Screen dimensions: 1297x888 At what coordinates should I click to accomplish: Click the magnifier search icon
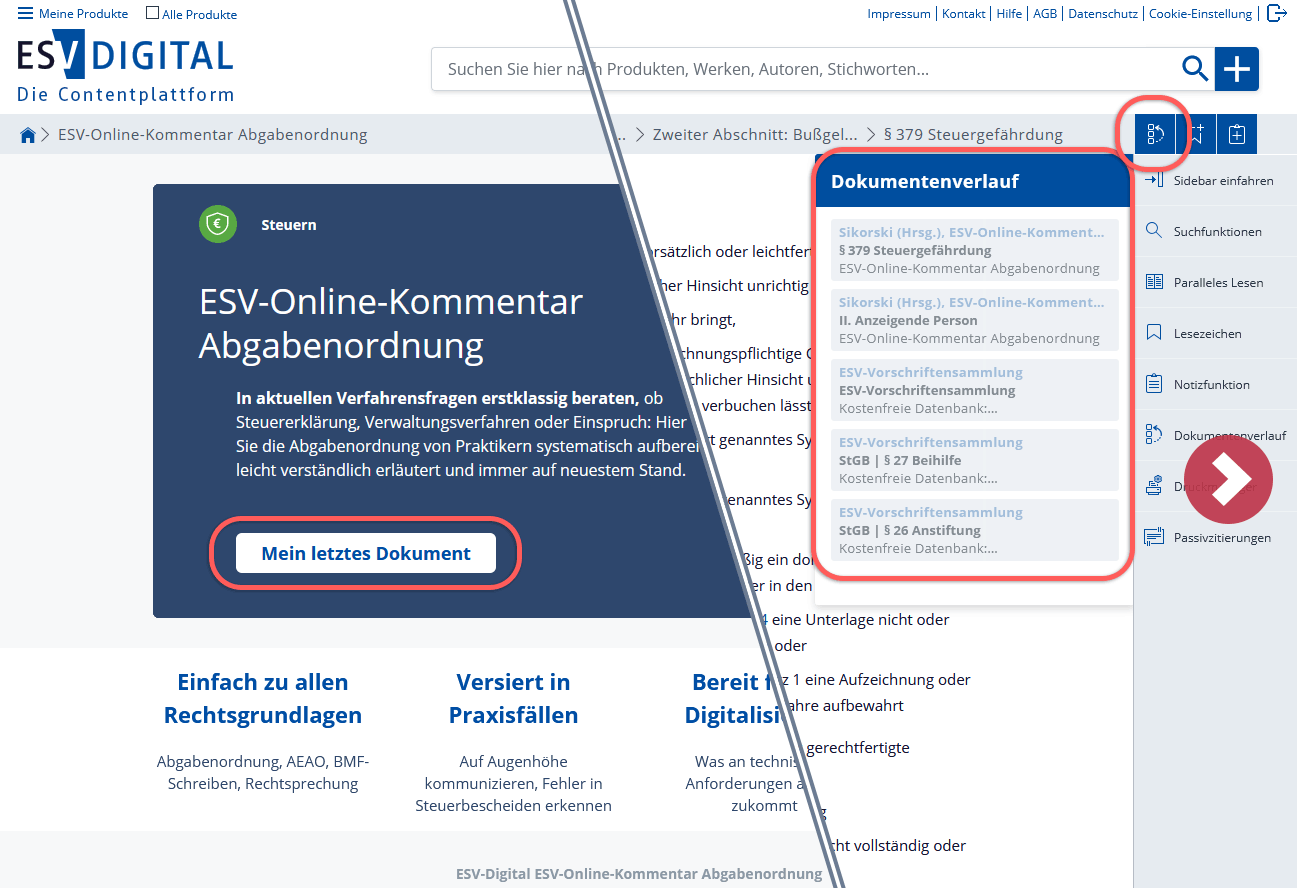1195,69
